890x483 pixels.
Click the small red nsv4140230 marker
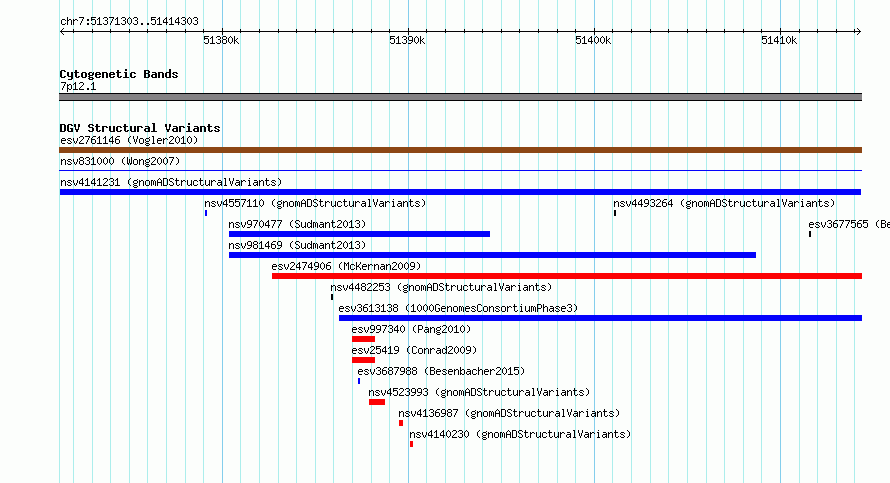pyautogui.click(x=412, y=444)
